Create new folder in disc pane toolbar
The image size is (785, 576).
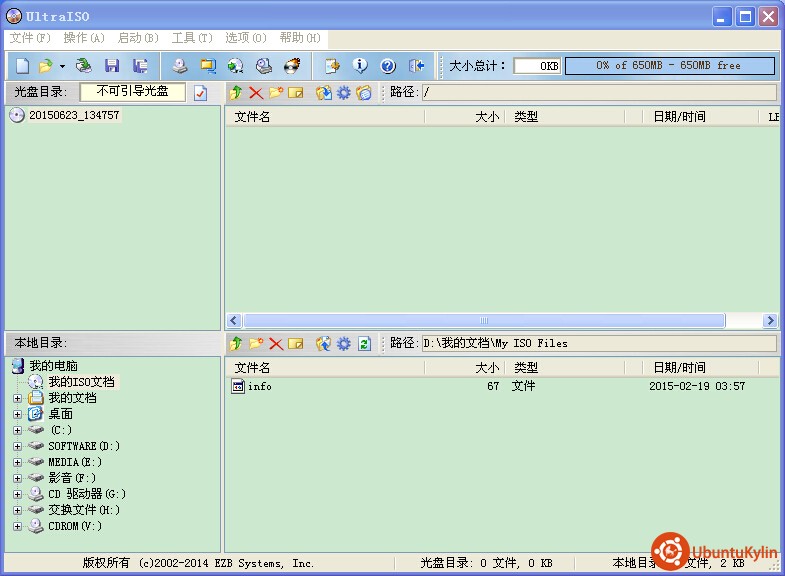tap(276, 93)
